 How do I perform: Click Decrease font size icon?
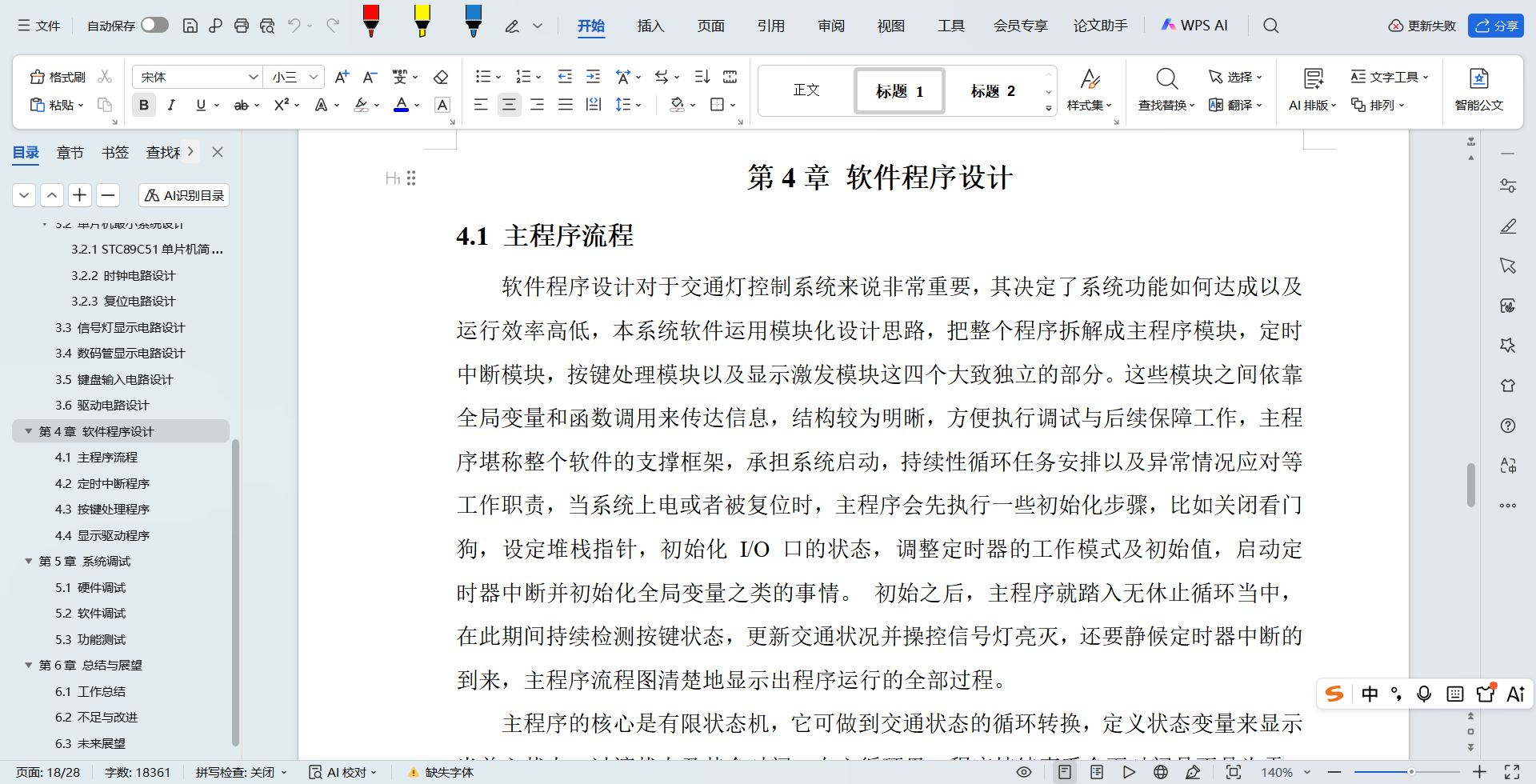(370, 77)
